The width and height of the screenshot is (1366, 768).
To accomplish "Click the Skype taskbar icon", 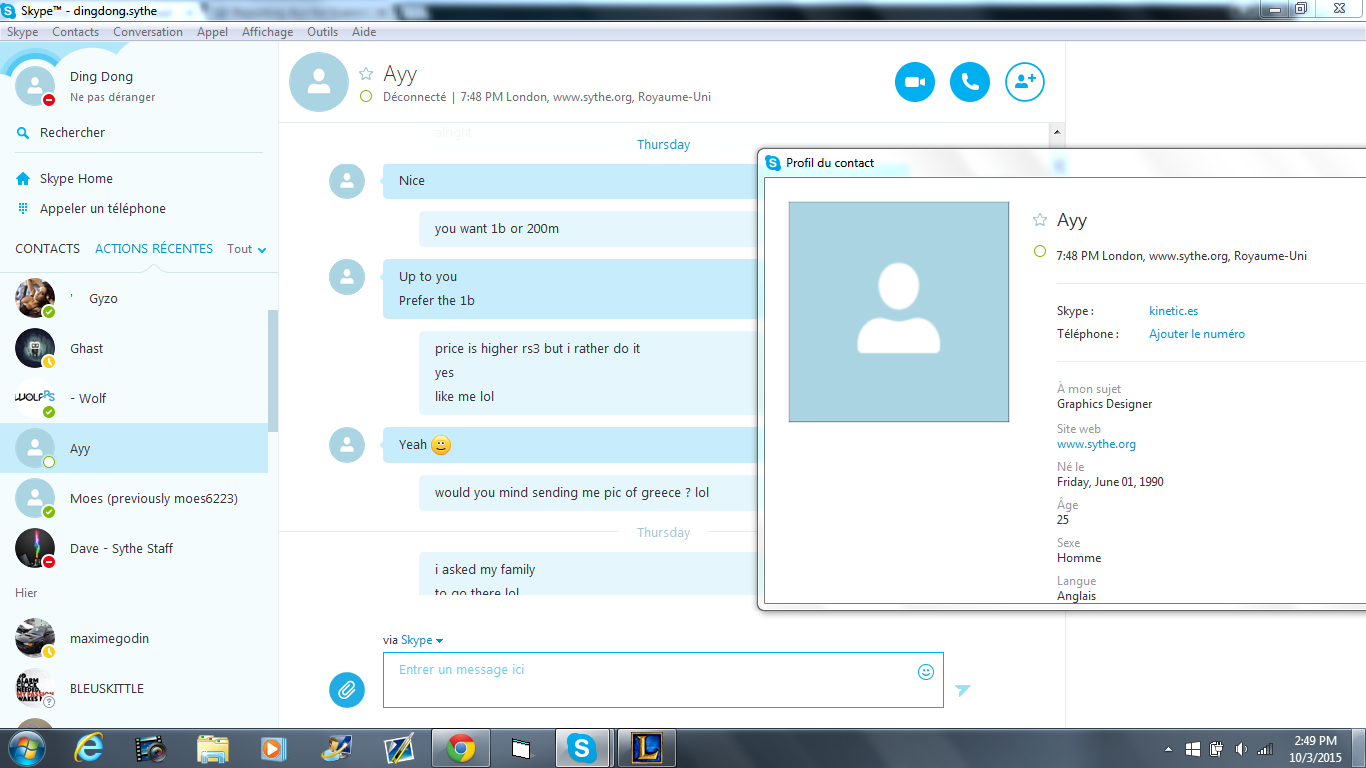I will (581, 748).
